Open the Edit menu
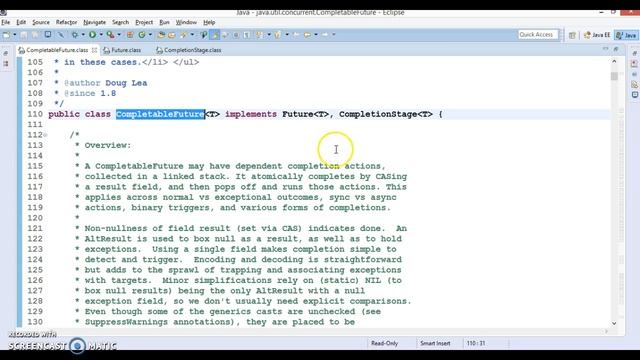 coord(21,22)
